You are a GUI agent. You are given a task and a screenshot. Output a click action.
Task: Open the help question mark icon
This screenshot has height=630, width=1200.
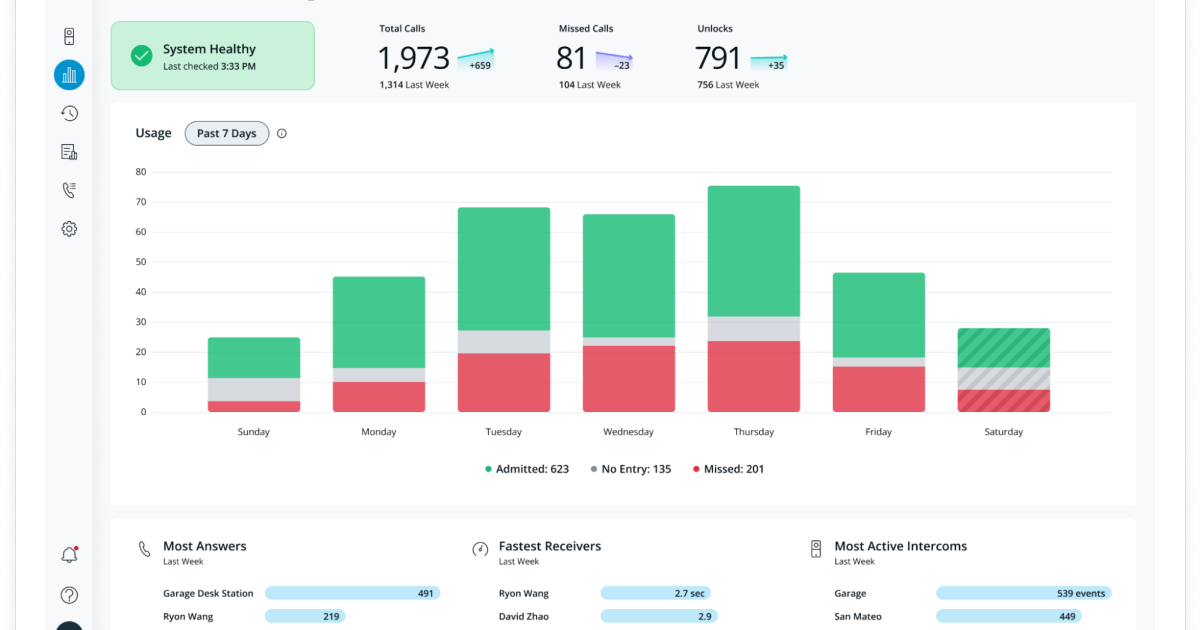point(69,595)
